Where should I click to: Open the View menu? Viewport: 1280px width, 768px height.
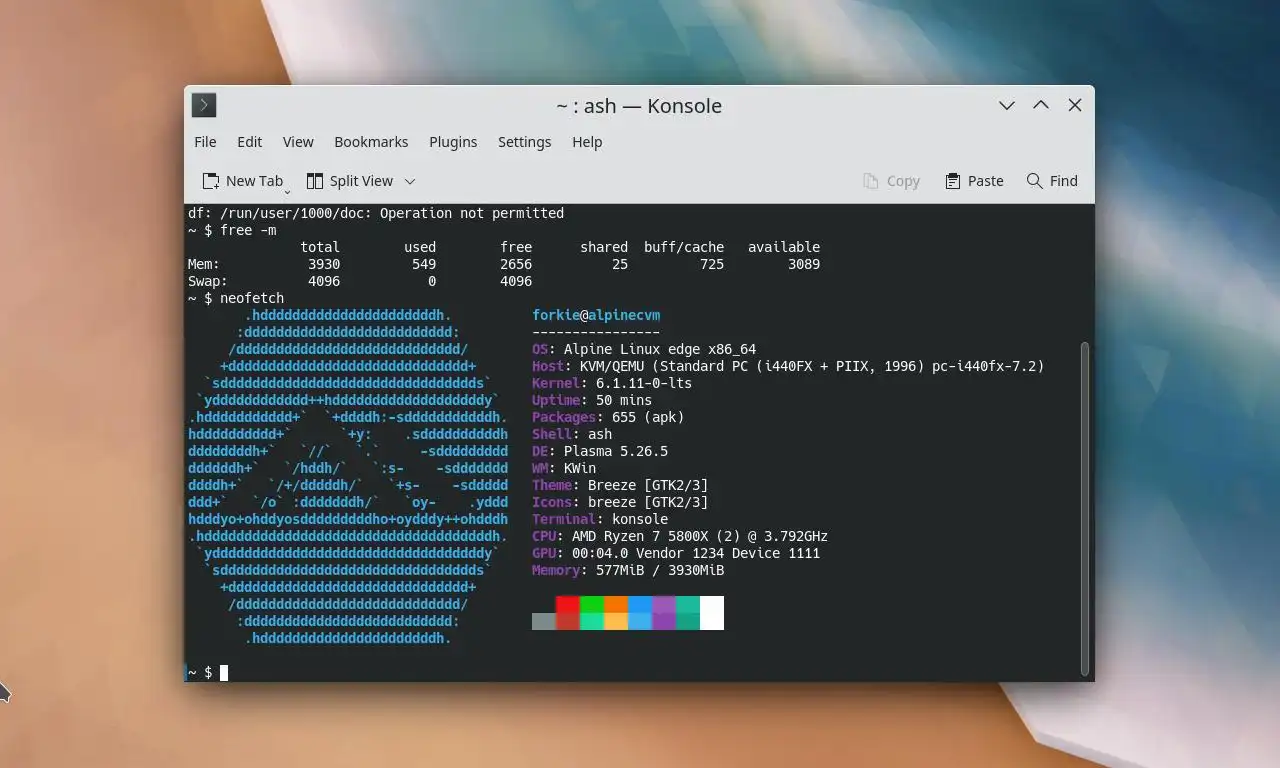[x=298, y=142]
